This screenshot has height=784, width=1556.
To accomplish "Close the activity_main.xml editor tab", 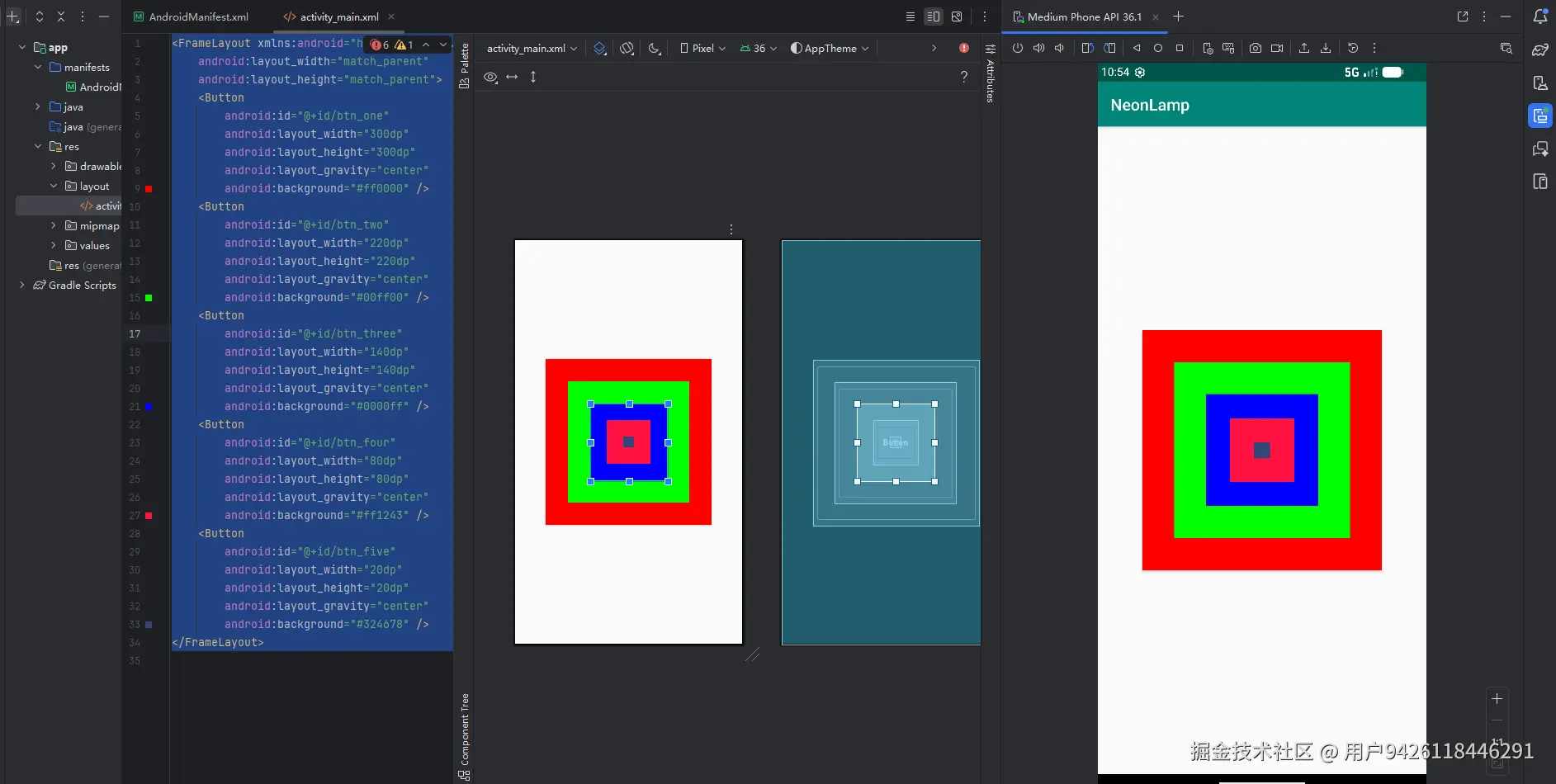I will click(x=391, y=17).
